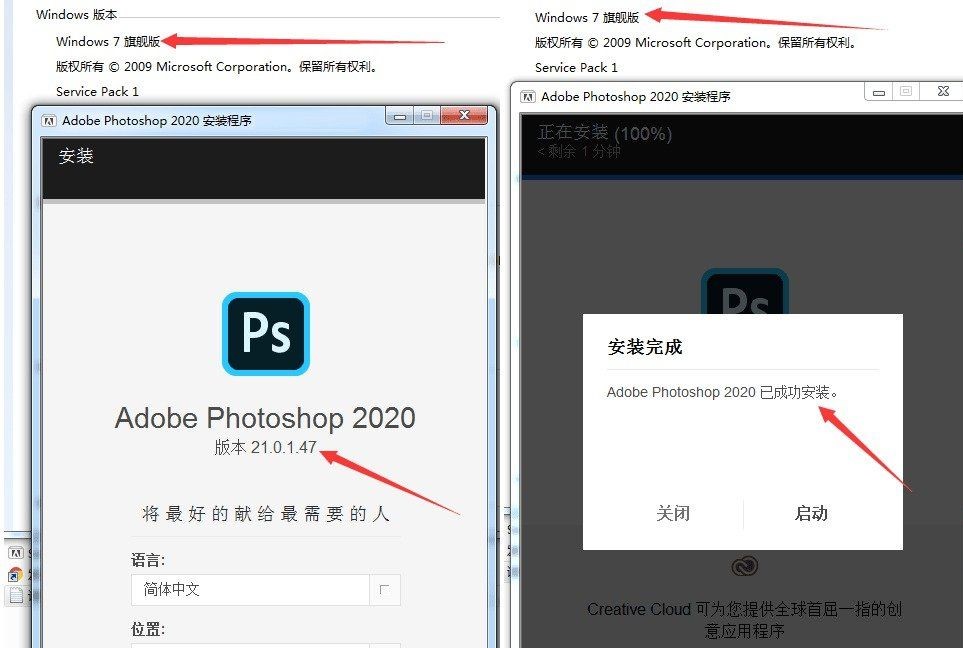
Task: Click left copyright 2009 Microsoft Corporation line
Action: (x=216, y=66)
